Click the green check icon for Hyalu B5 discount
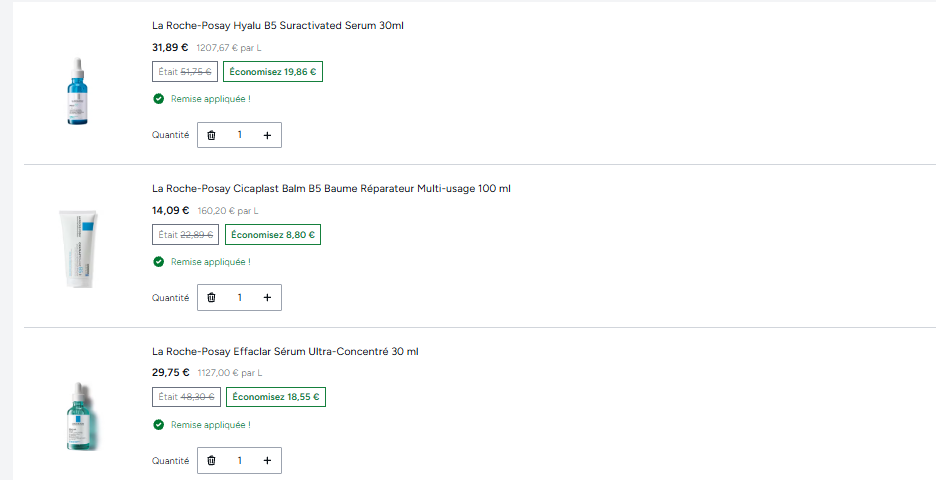Image resolution: width=936 pixels, height=480 pixels. (x=158, y=99)
